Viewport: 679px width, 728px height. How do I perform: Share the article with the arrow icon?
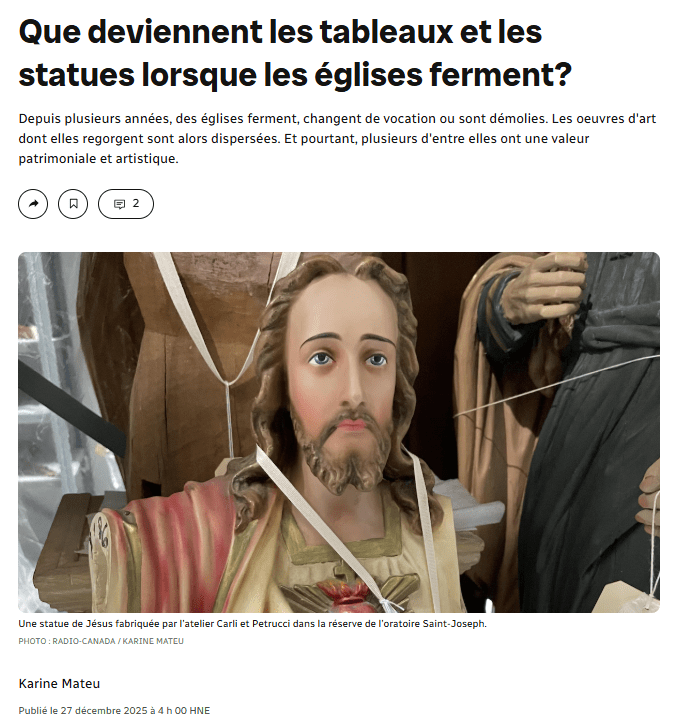33,204
